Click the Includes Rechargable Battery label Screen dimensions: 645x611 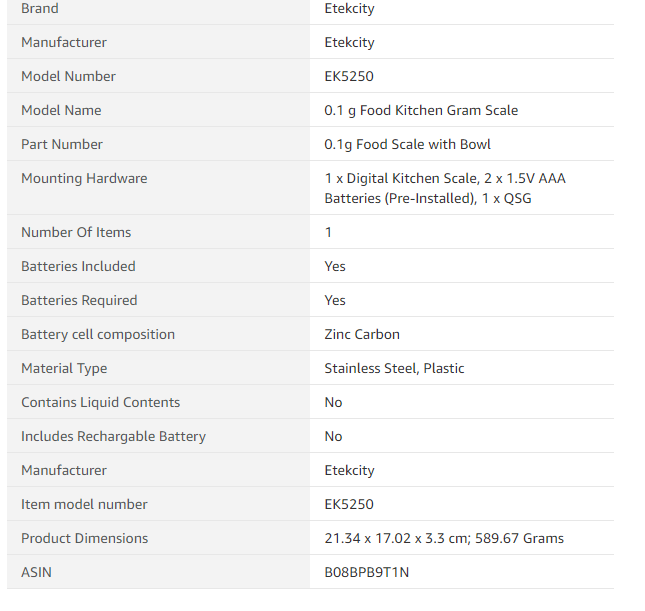click(x=113, y=437)
